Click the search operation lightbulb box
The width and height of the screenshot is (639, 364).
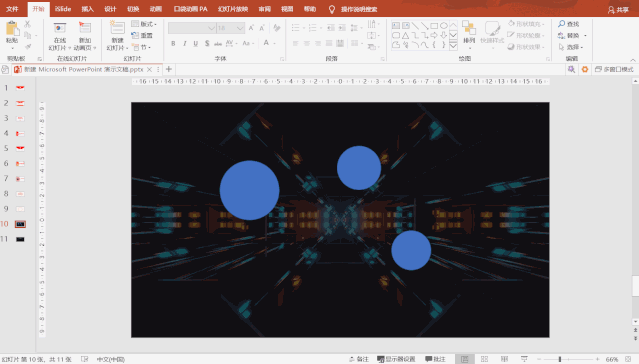coord(354,9)
